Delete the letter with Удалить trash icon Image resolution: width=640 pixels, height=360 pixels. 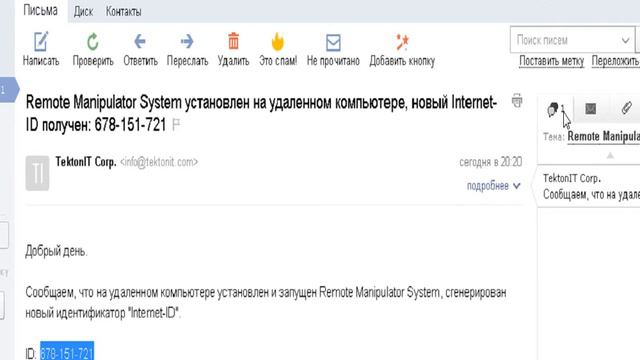point(233,41)
